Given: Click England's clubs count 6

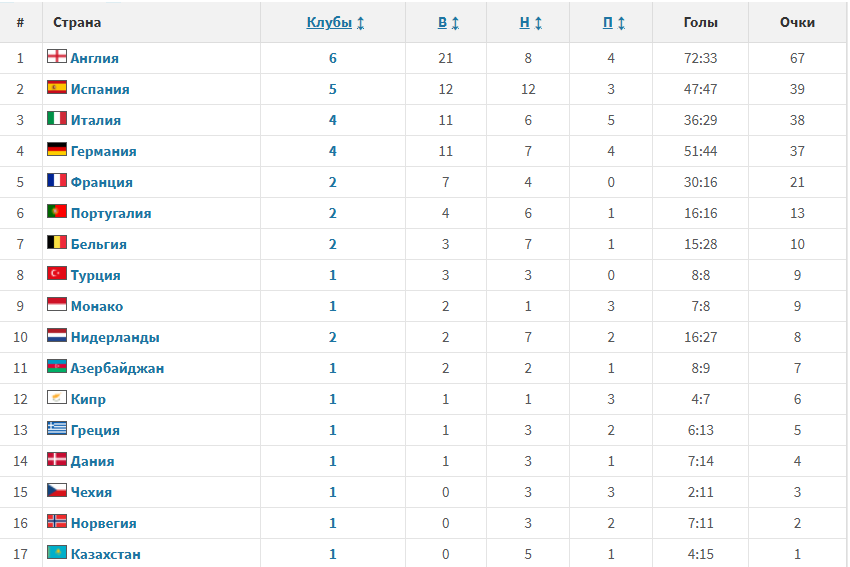Looking at the screenshot, I should 333,58.
